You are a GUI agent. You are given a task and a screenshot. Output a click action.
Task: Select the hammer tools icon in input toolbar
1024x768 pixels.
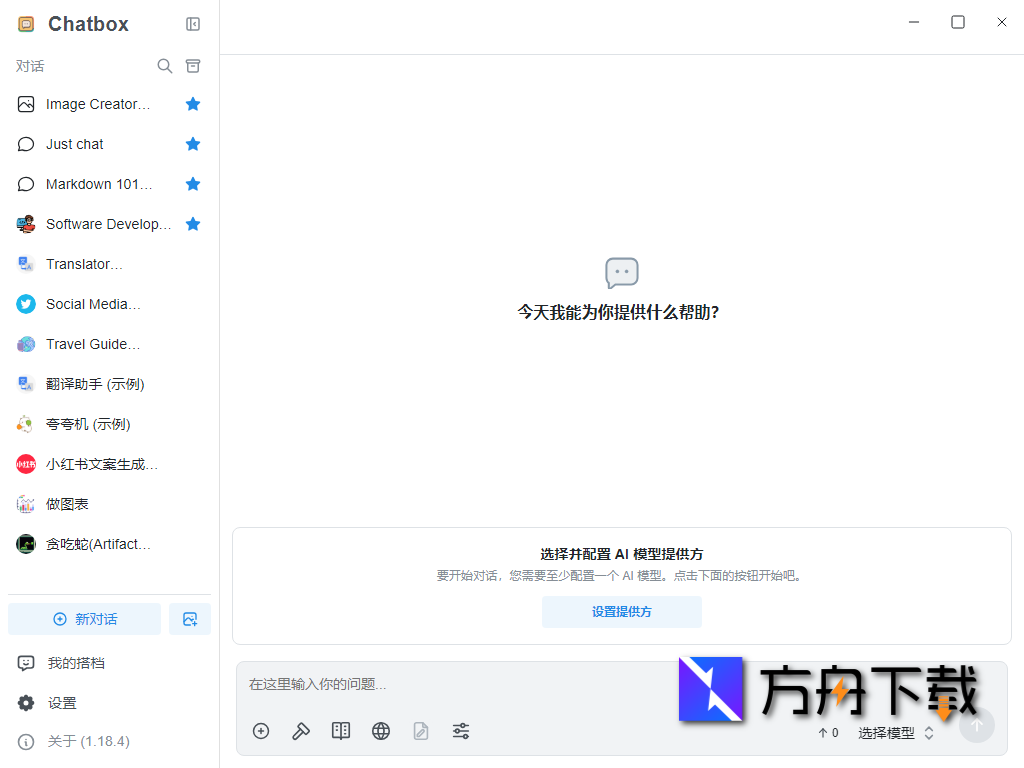point(301,731)
